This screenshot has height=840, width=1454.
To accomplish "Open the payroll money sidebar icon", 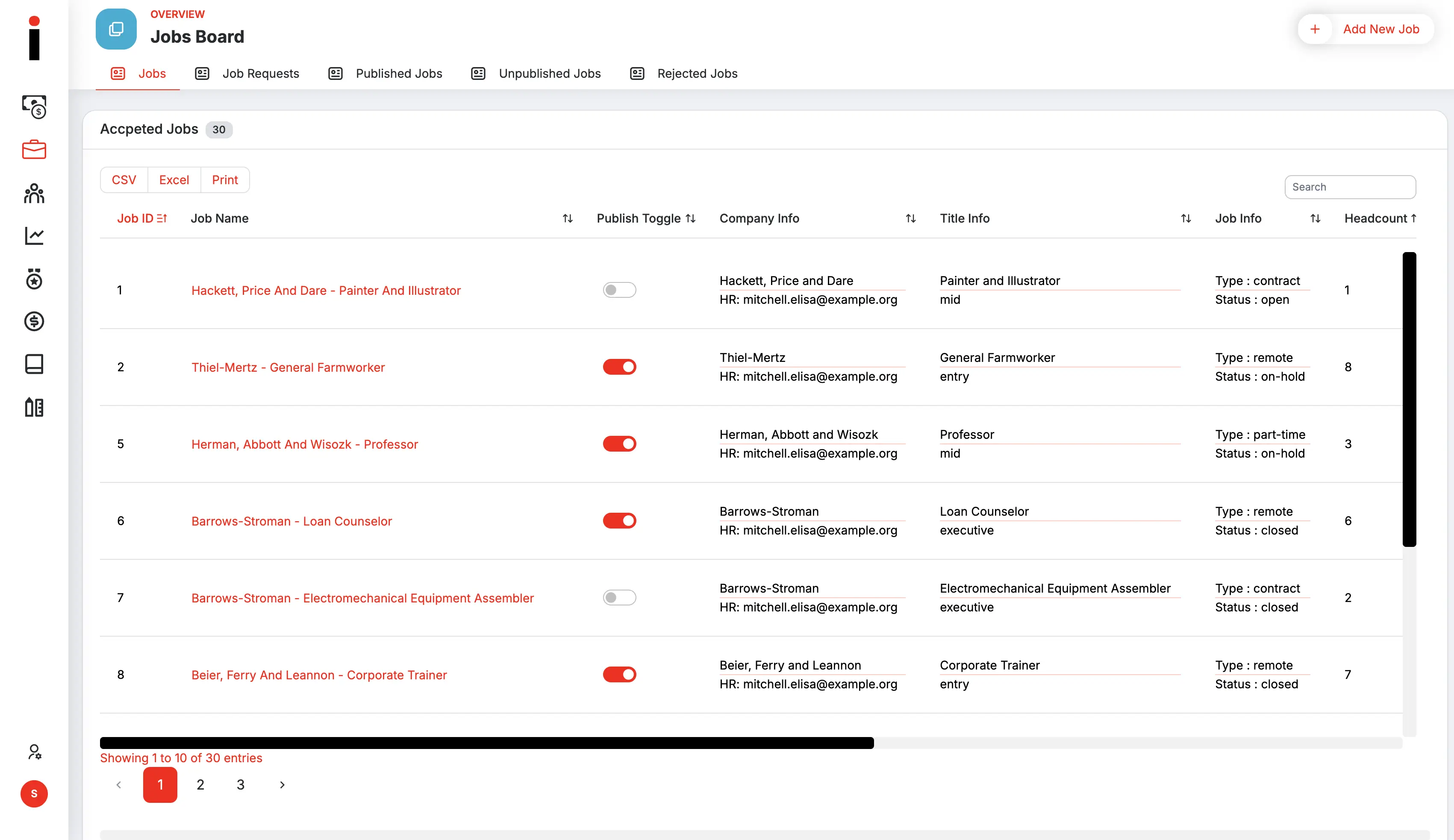I will click(x=34, y=107).
